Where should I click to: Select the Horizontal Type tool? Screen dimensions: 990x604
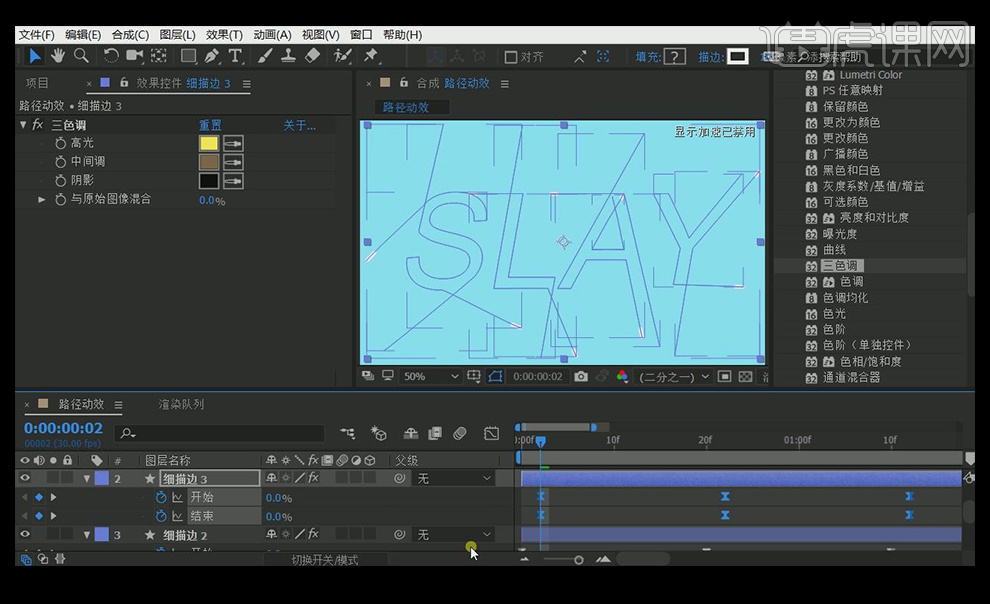pos(236,56)
